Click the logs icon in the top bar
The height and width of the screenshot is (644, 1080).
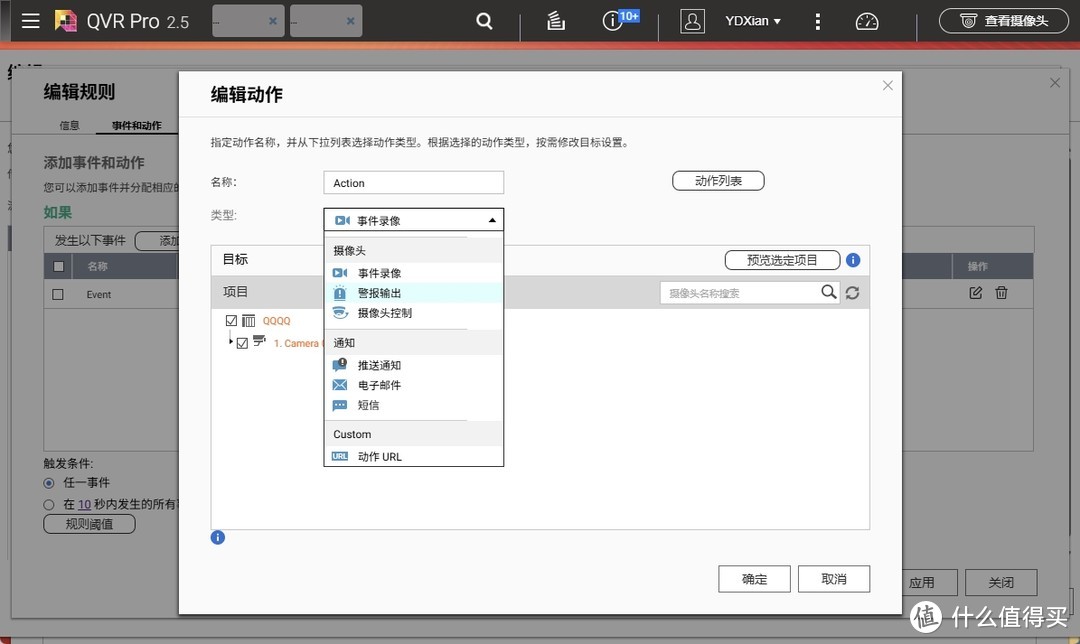coord(556,20)
